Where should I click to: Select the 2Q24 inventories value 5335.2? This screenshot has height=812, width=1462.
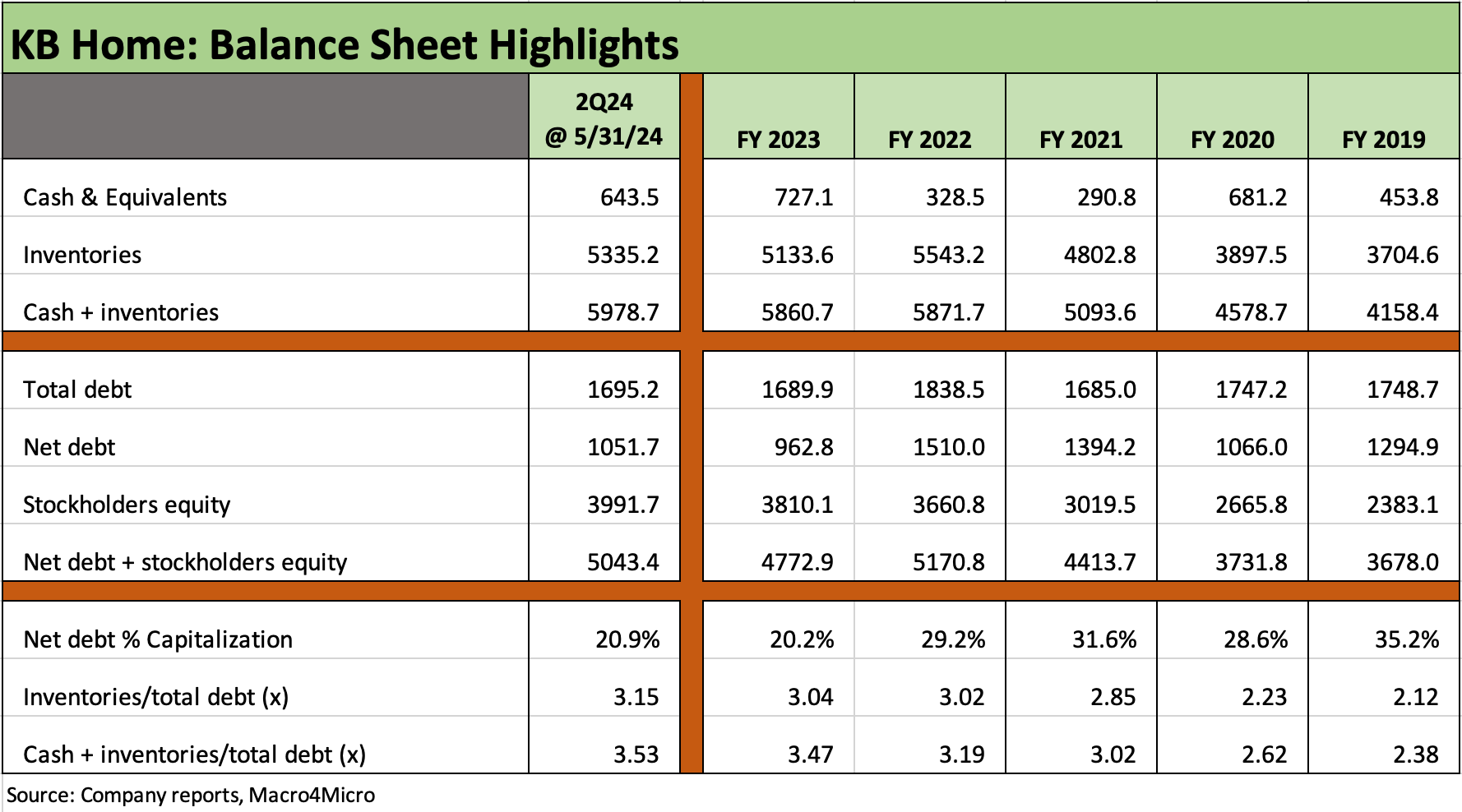622,255
